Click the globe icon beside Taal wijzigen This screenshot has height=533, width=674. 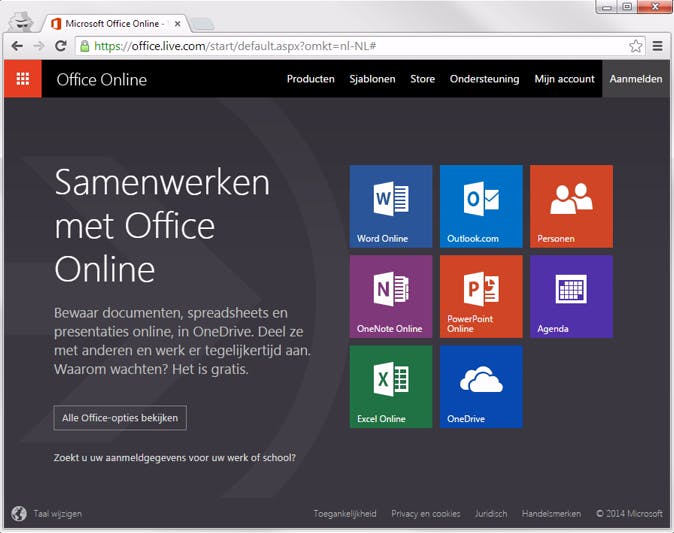tap(19, 514)
